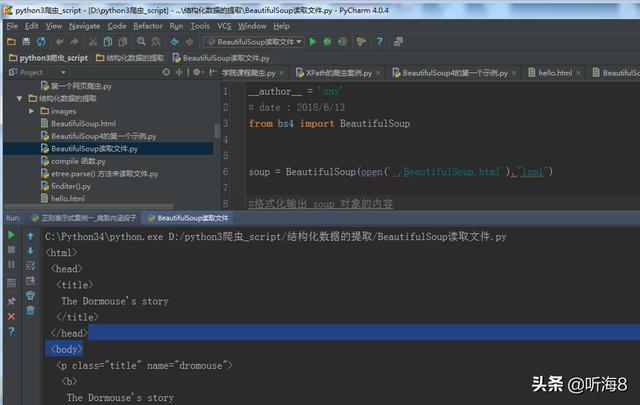Open the Refactor menu
Screen dimensions: 640x405
tap(148, 26)
